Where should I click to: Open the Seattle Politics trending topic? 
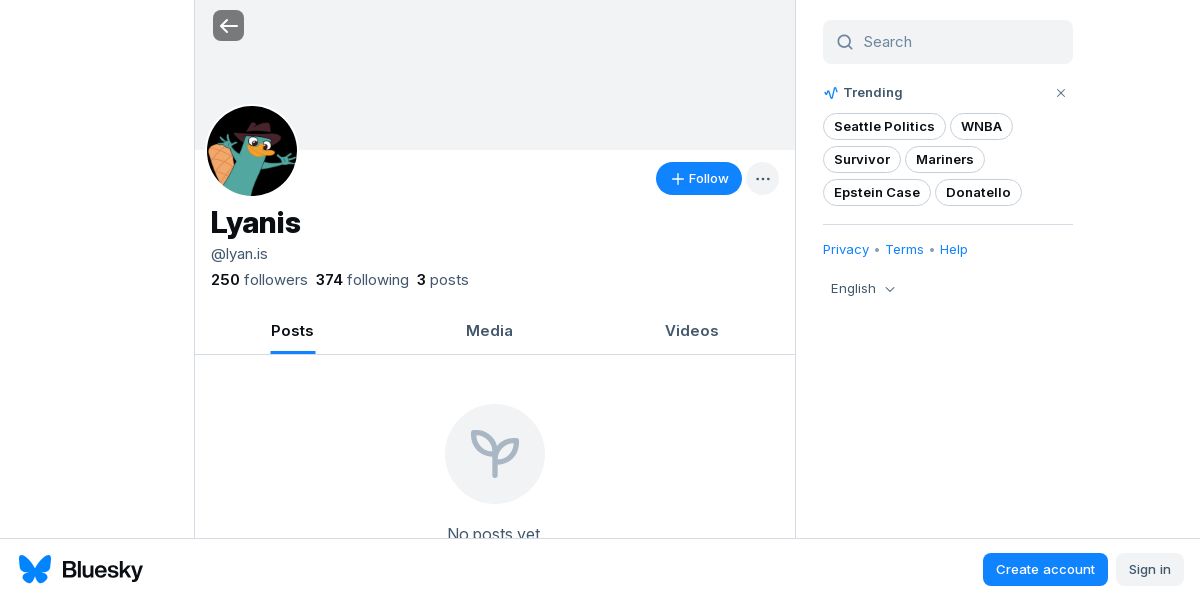tap(884, 127)
